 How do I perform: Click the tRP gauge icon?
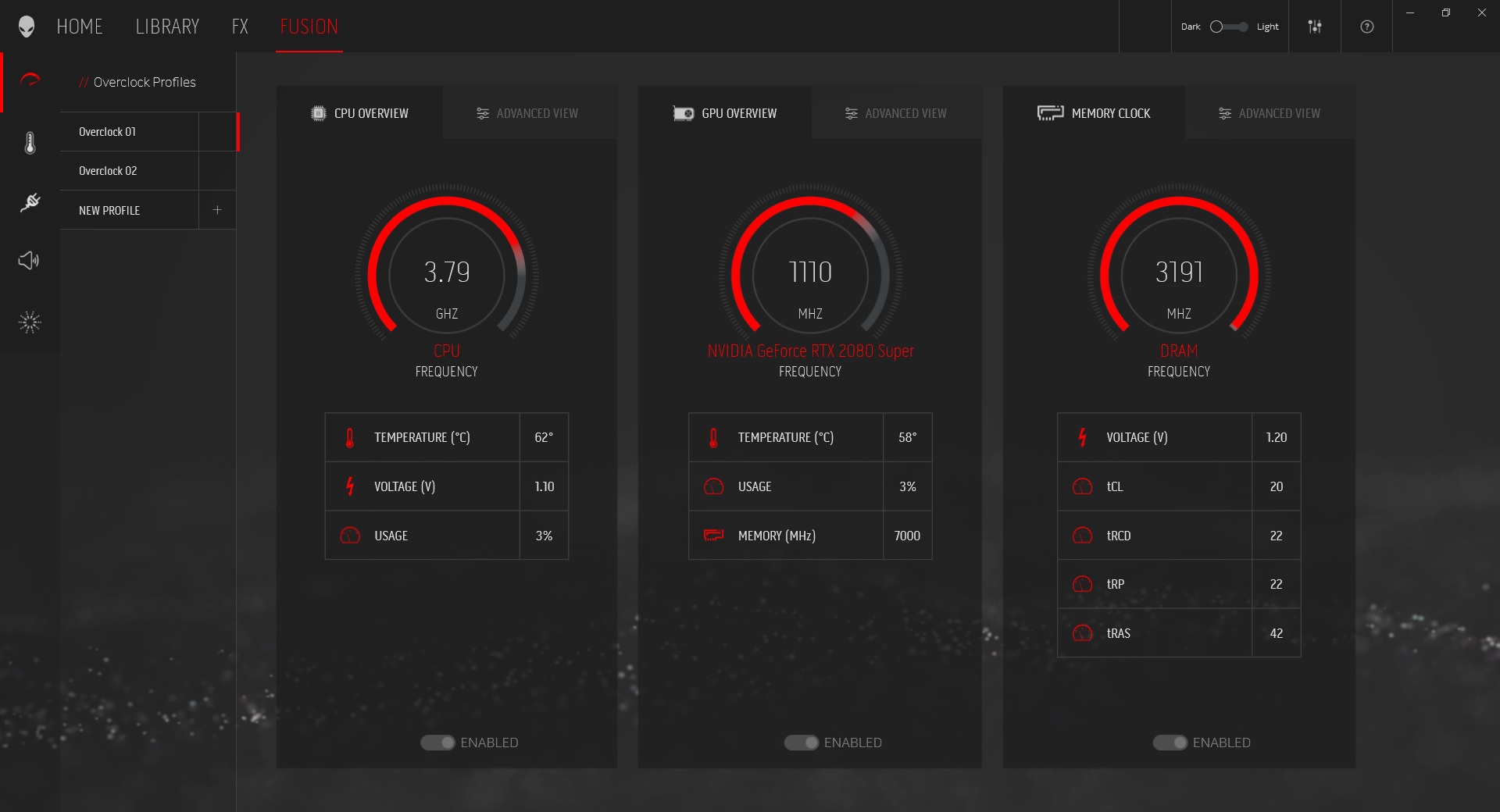click(x=1082, y=584)
